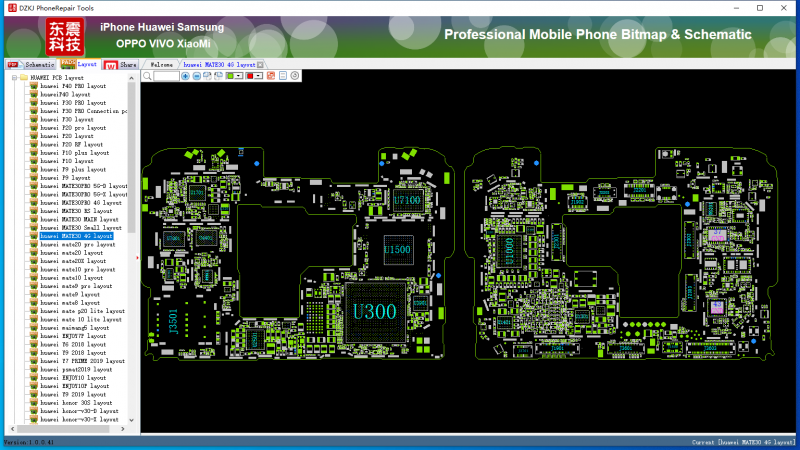Open huawei P20 RF layout
The width and height of the screenshot is (800, 450).
(71, 144)
